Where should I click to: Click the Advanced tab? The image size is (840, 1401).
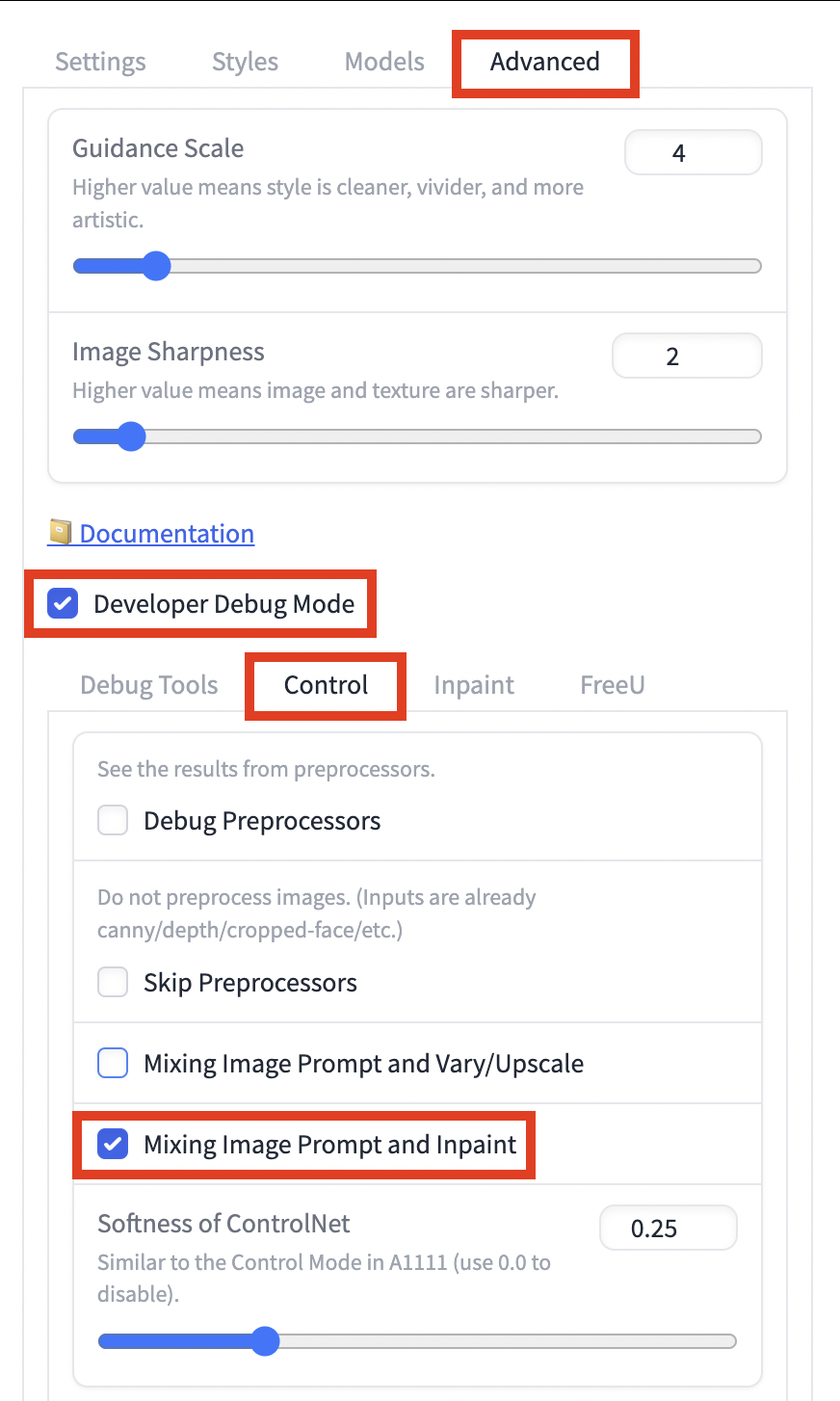[x=544, y=62]
